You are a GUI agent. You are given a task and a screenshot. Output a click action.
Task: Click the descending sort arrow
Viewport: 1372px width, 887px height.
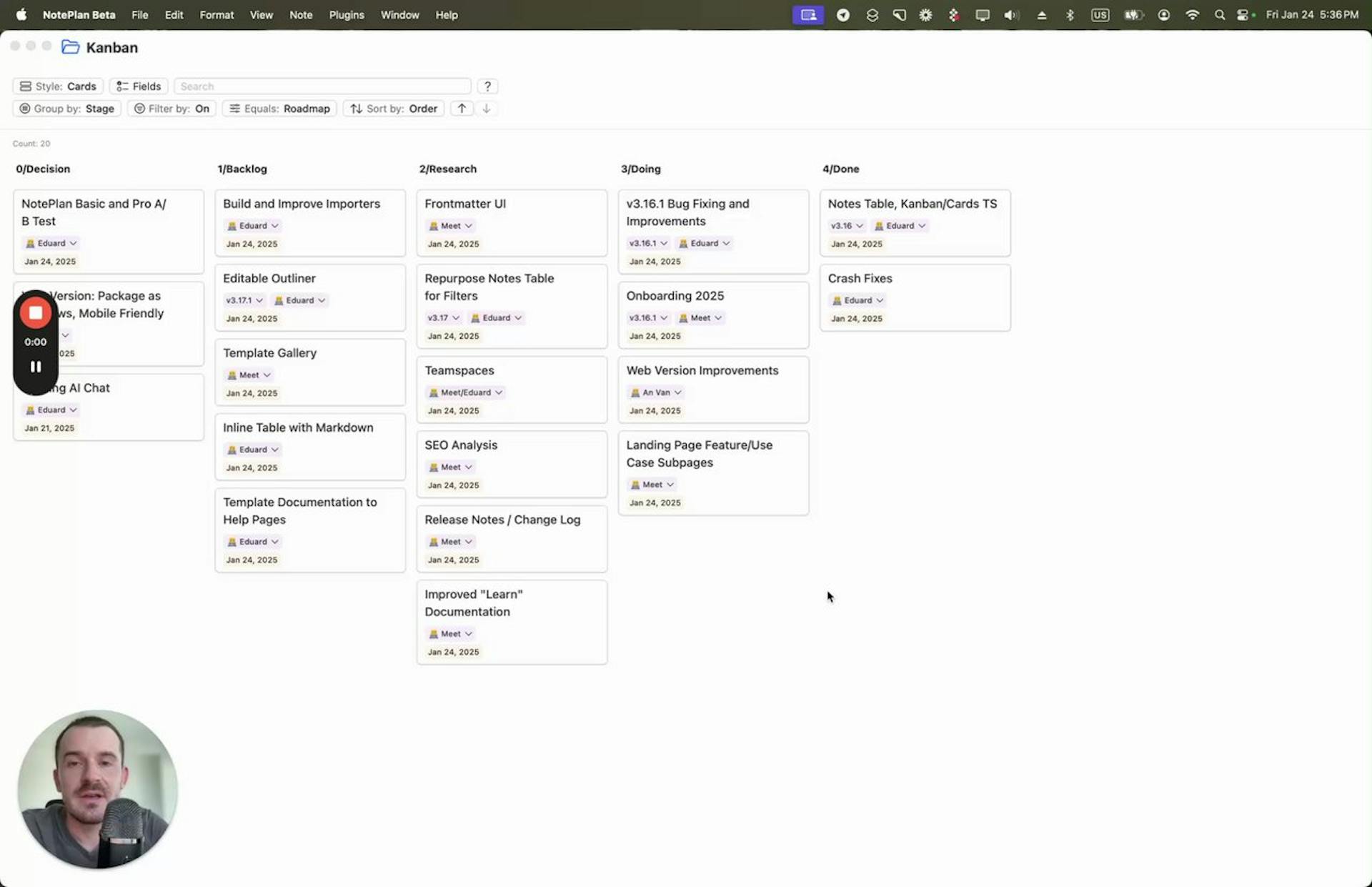click(x=487, y=108)
